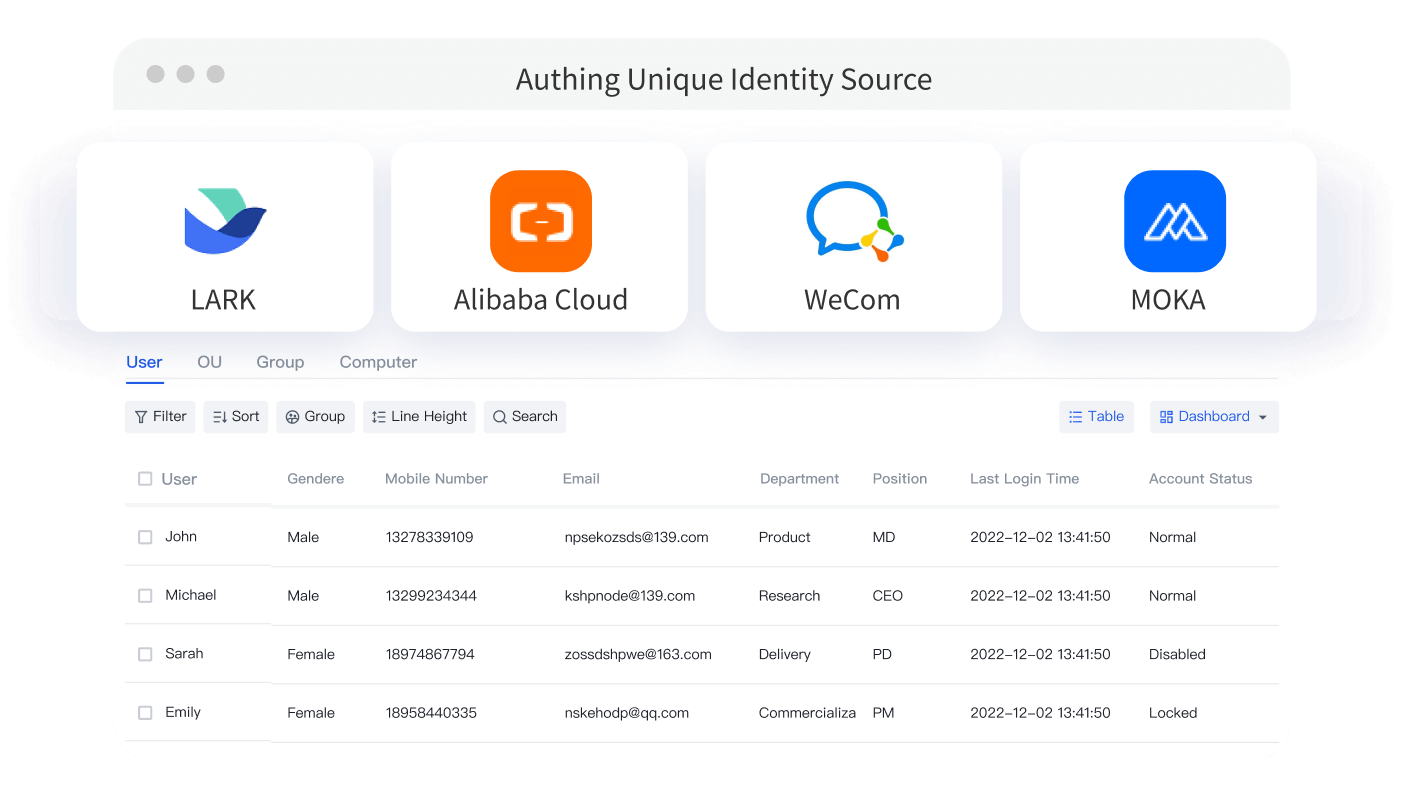
Task: Click the Search button with magnifier
Action: 525,417
